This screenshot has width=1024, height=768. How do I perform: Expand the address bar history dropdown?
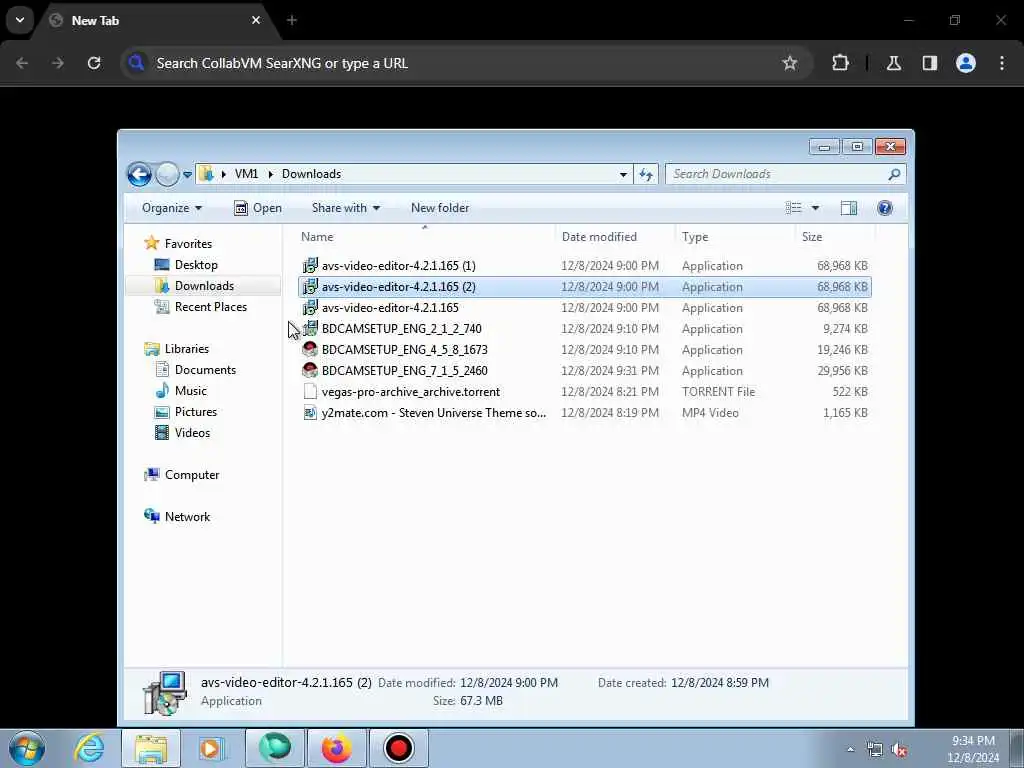pos(623,174)
